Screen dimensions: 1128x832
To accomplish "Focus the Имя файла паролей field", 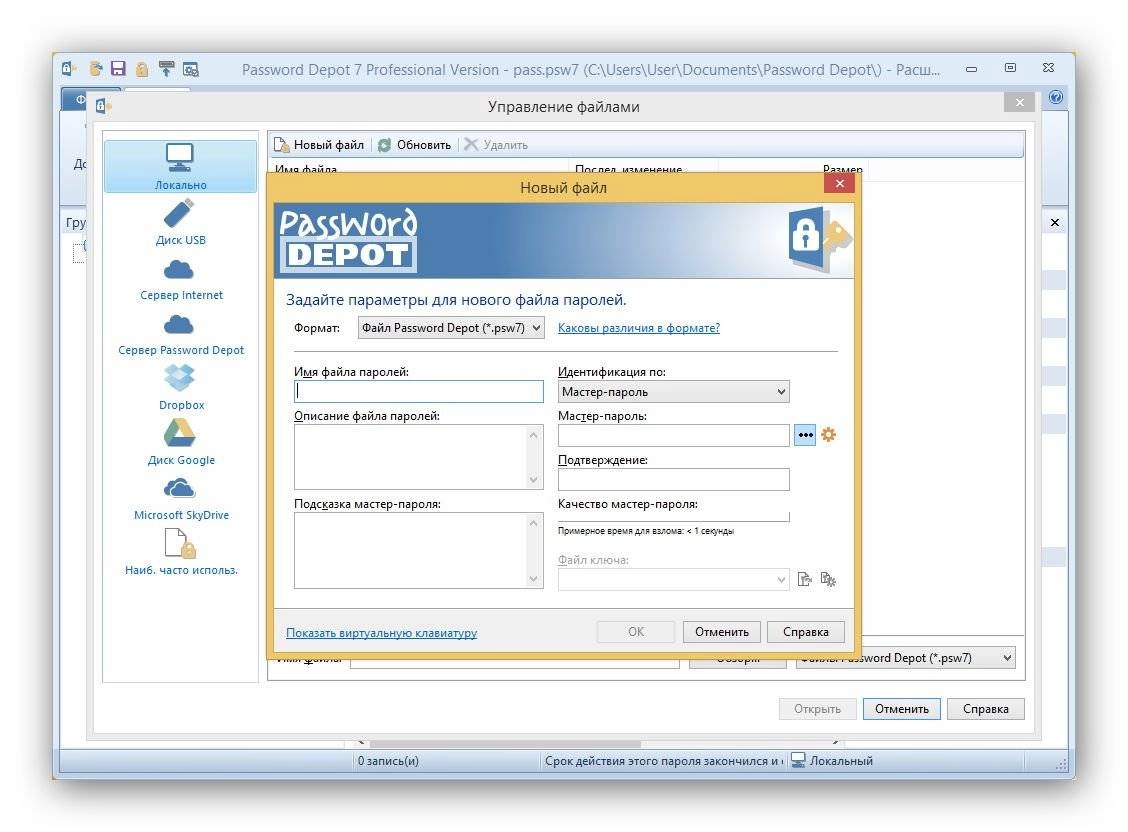I will coord(419,391).
